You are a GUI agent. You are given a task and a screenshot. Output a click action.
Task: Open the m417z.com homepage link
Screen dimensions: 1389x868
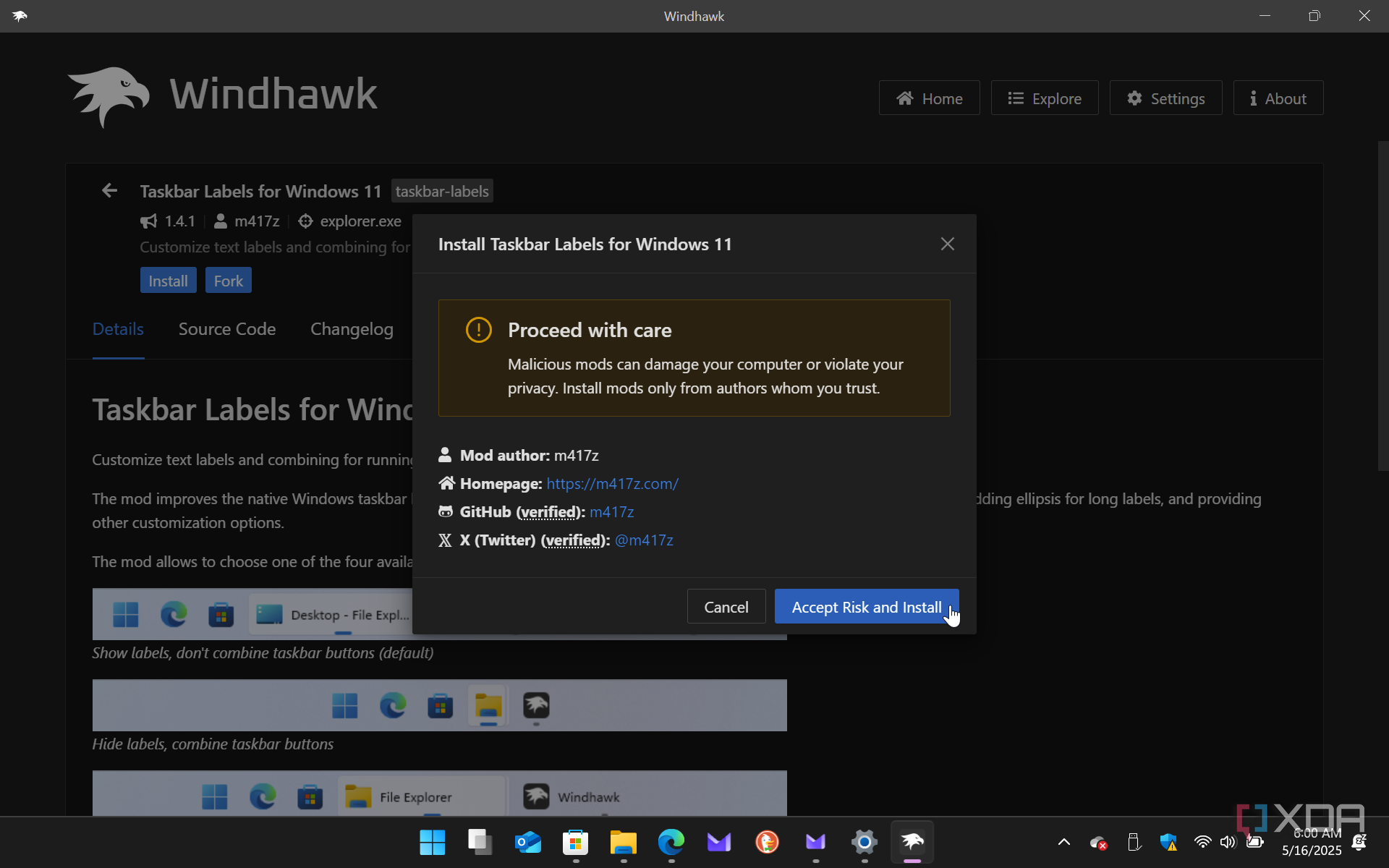tap(612, 483)
